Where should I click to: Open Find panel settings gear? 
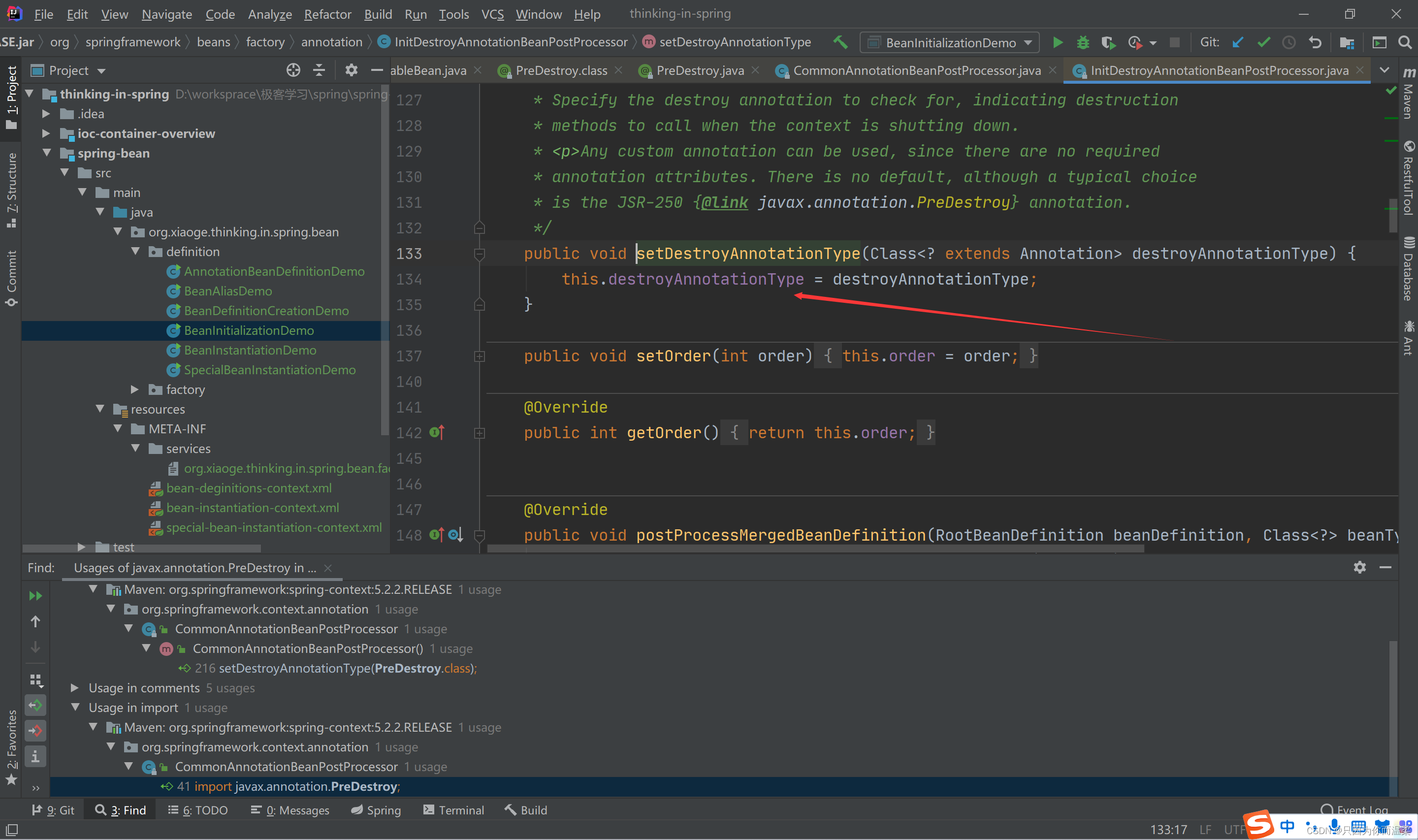[x=1360, y=567]
